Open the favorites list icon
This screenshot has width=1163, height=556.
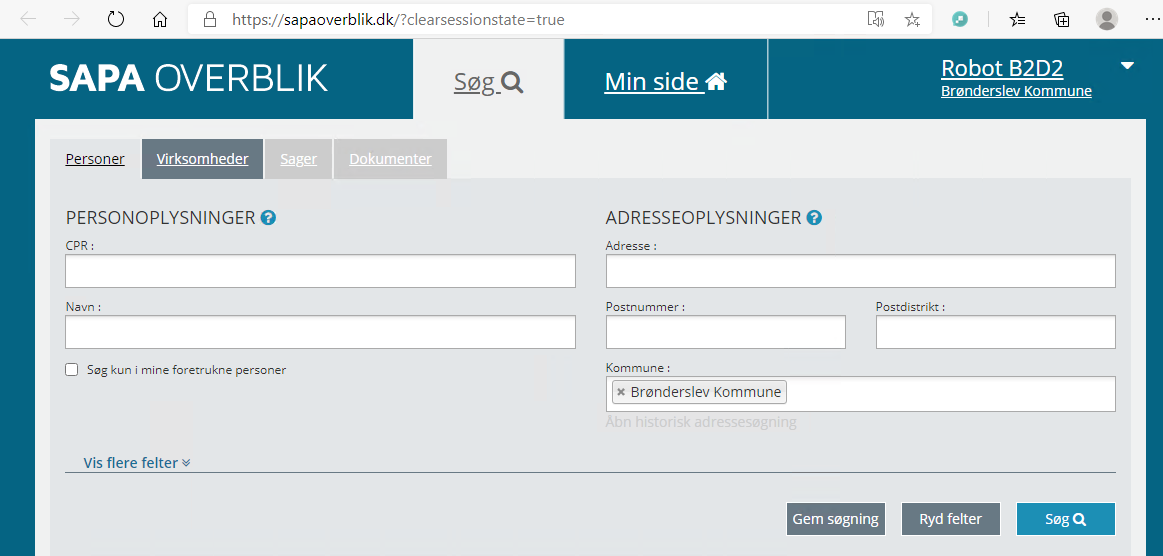pos(1018,19)
